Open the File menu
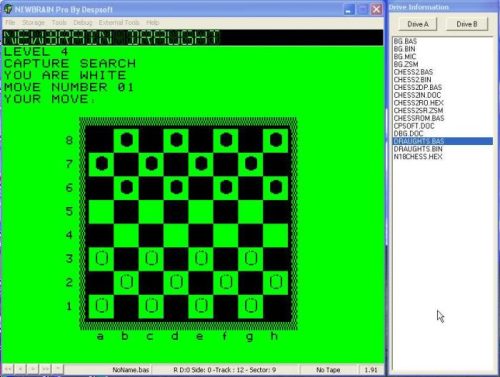Viewport: 500px width, 377px height. pyautogui.click(x=10, y=23)
